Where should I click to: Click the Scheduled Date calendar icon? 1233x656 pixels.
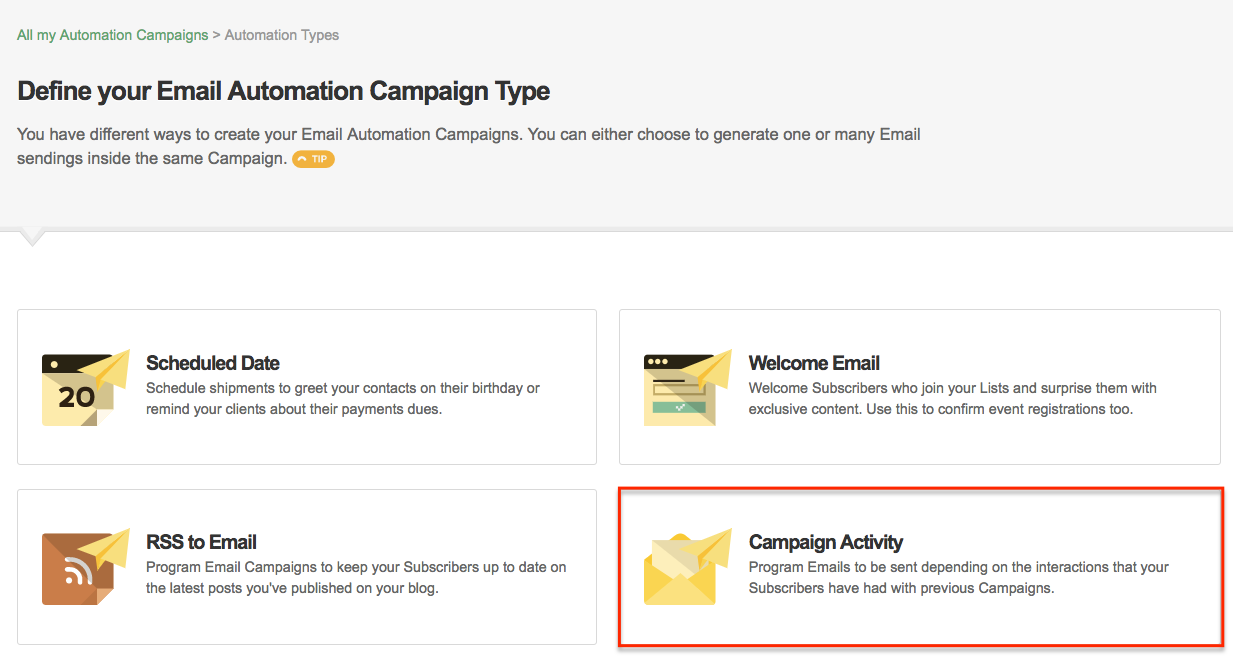86,387
